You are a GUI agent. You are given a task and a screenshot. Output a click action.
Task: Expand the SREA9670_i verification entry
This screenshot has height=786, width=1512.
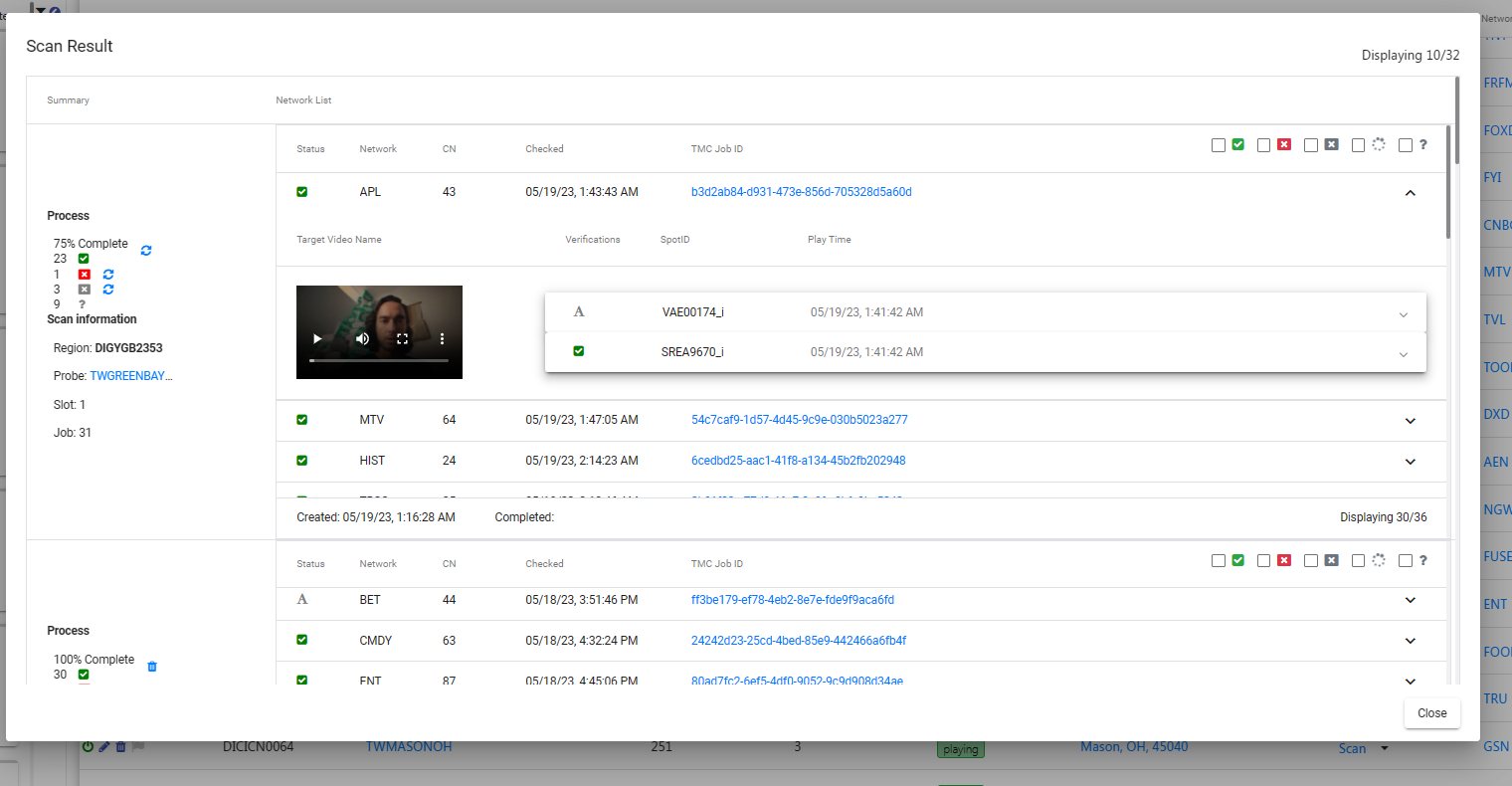(1403, 354)
